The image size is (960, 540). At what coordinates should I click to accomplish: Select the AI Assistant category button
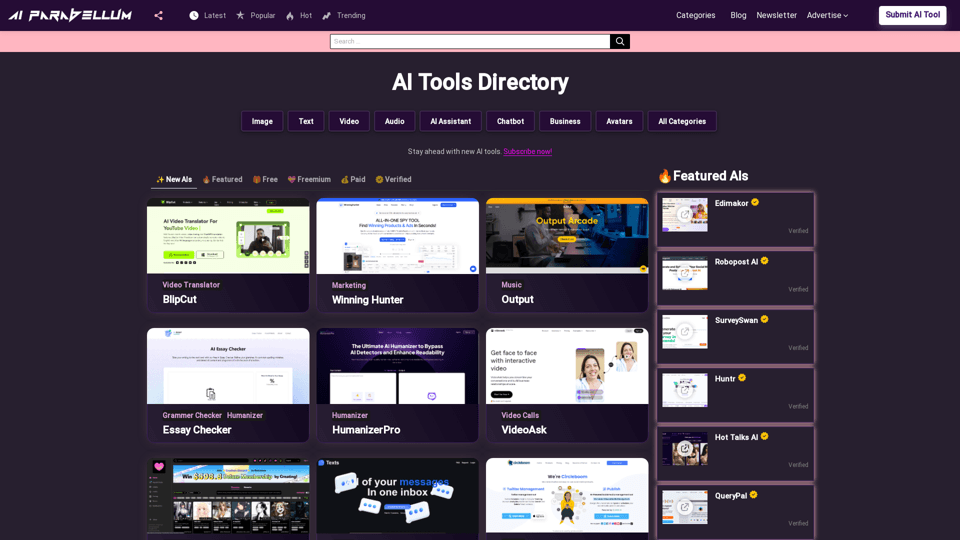point(451,121)
